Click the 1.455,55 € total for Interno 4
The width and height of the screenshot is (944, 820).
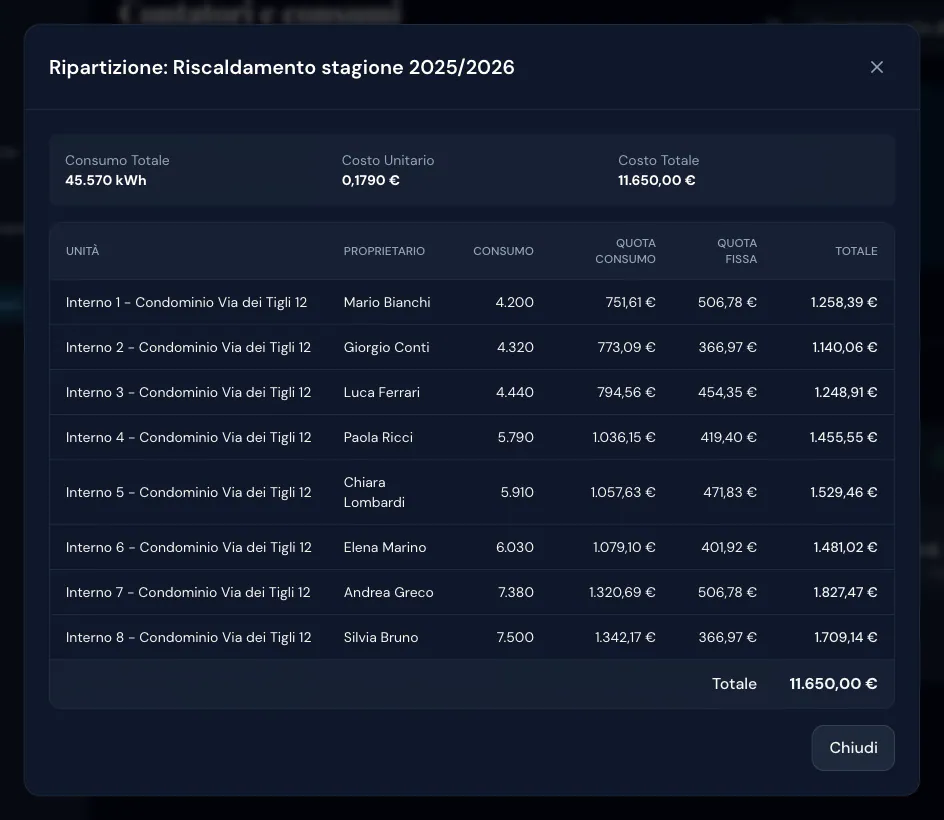tap(843, 438)
